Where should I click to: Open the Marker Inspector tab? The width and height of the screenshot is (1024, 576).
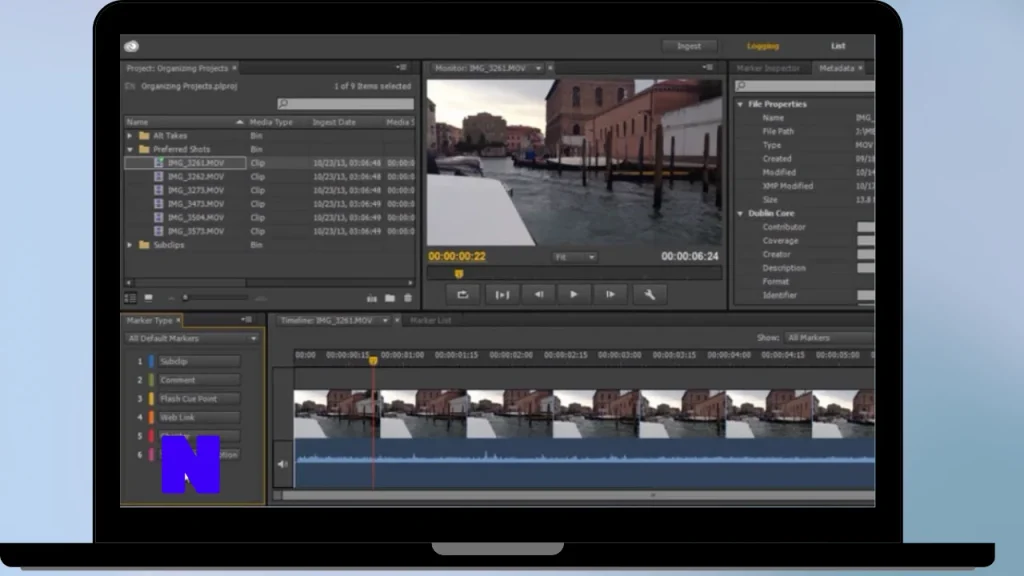coord(768,68)
